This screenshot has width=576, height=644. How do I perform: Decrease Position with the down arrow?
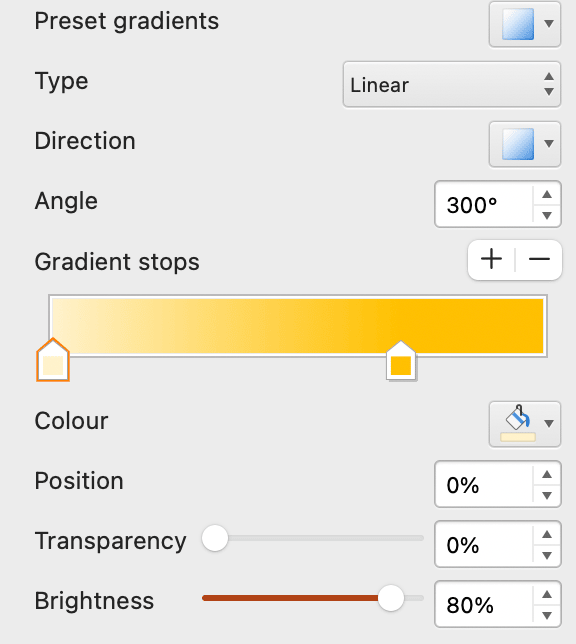(x=547, y=495)
